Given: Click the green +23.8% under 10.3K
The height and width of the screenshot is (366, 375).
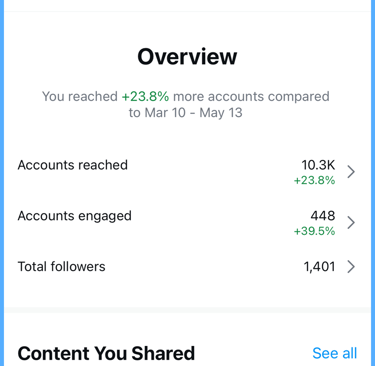Looking at the screenshot, I should [x=314, y=180].
